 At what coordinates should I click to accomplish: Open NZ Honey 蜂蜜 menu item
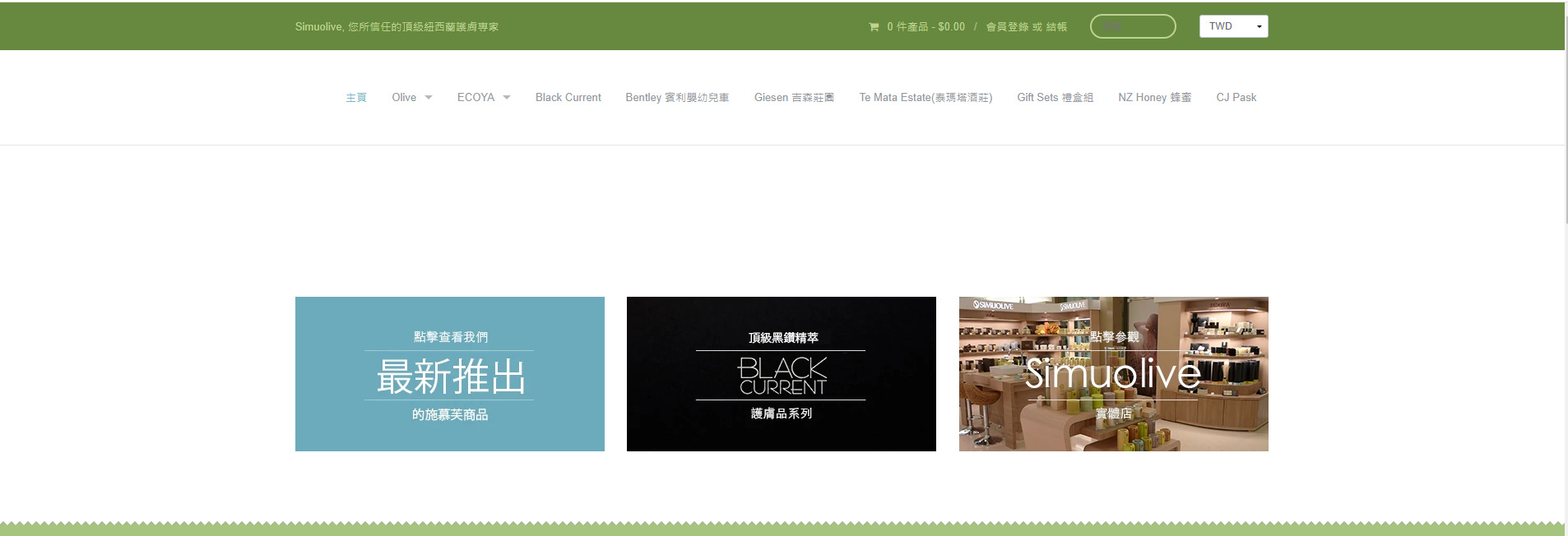tap(1154, 97)
